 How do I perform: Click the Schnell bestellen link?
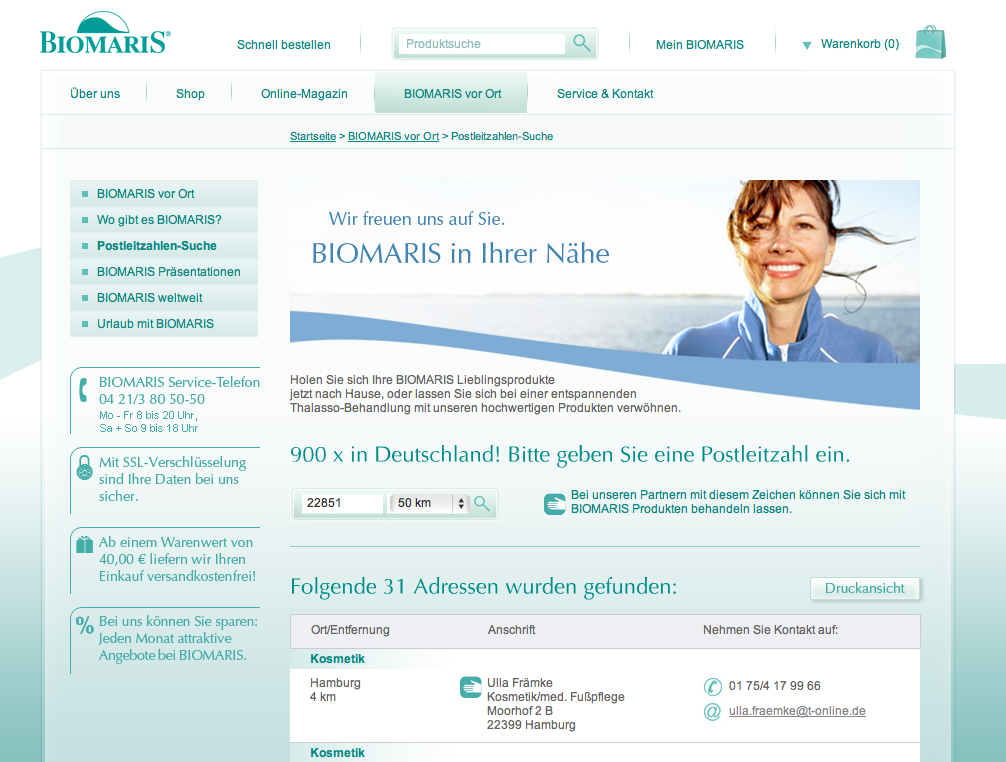click(x=284, y=45)
